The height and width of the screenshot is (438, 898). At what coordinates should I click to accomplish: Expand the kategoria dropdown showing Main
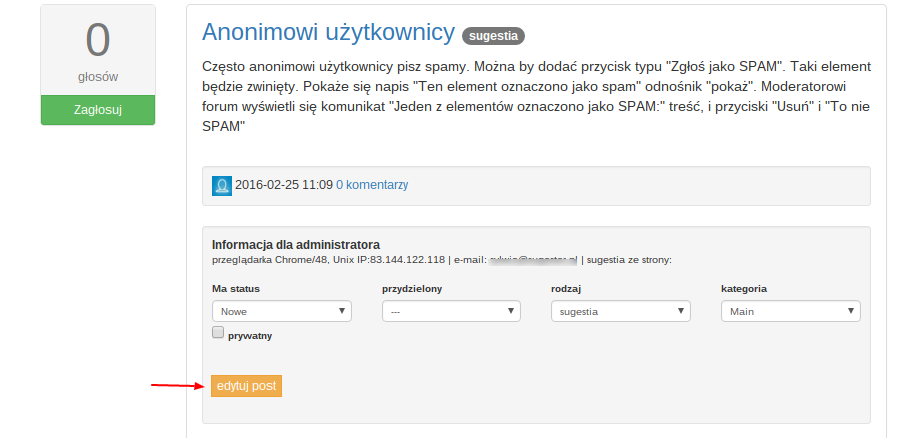click(x=790, y=311)
